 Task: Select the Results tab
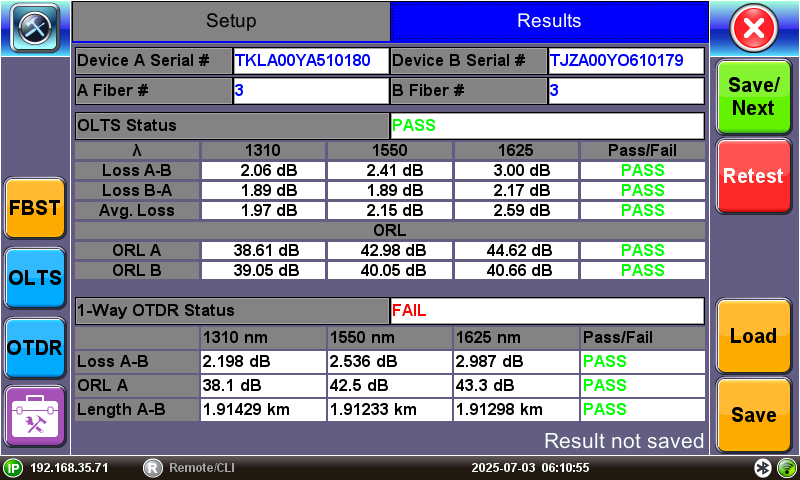[548, 21]
